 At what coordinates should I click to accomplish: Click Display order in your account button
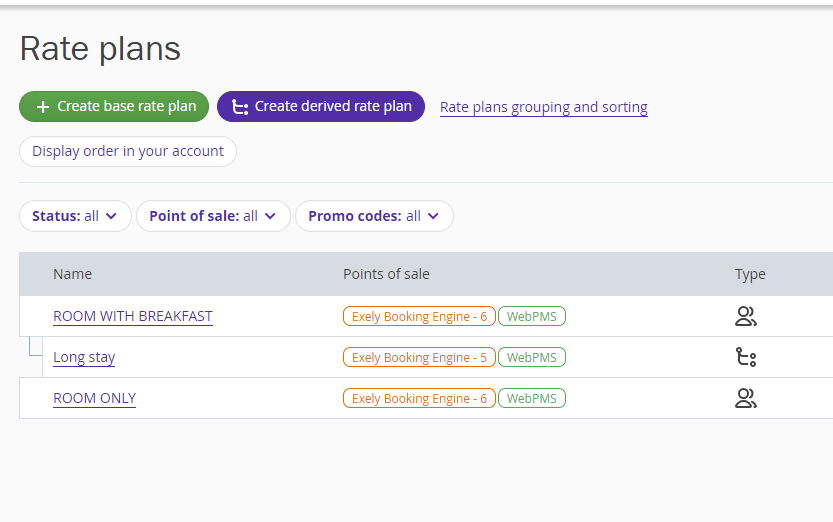pos(128,152)
